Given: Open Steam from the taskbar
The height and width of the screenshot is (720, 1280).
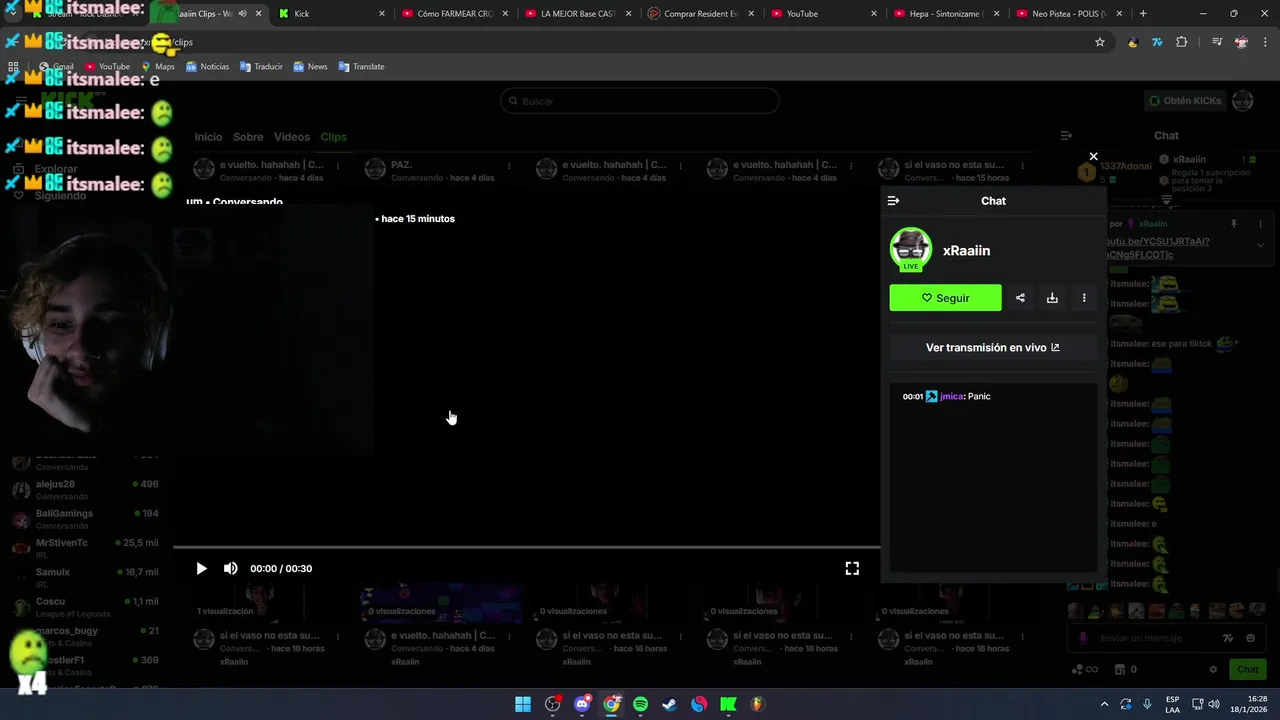Looking at the screenshot, I should [669, 704].
